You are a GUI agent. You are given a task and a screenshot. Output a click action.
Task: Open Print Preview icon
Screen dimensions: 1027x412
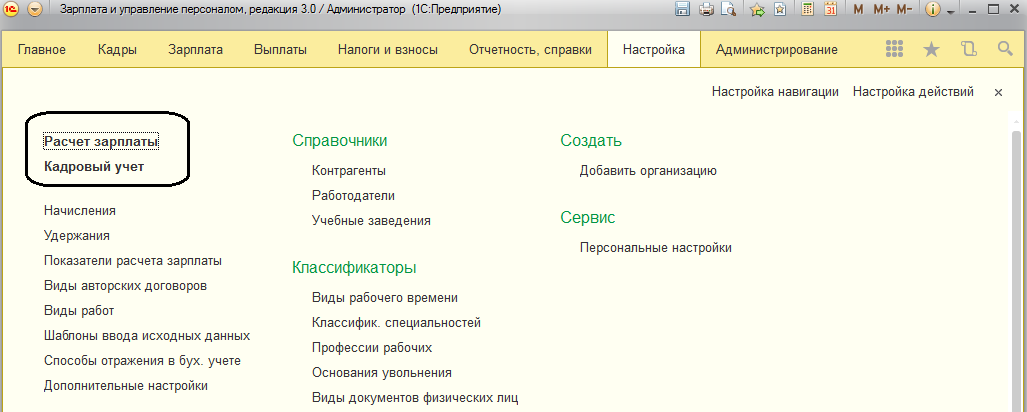point(728,10)
